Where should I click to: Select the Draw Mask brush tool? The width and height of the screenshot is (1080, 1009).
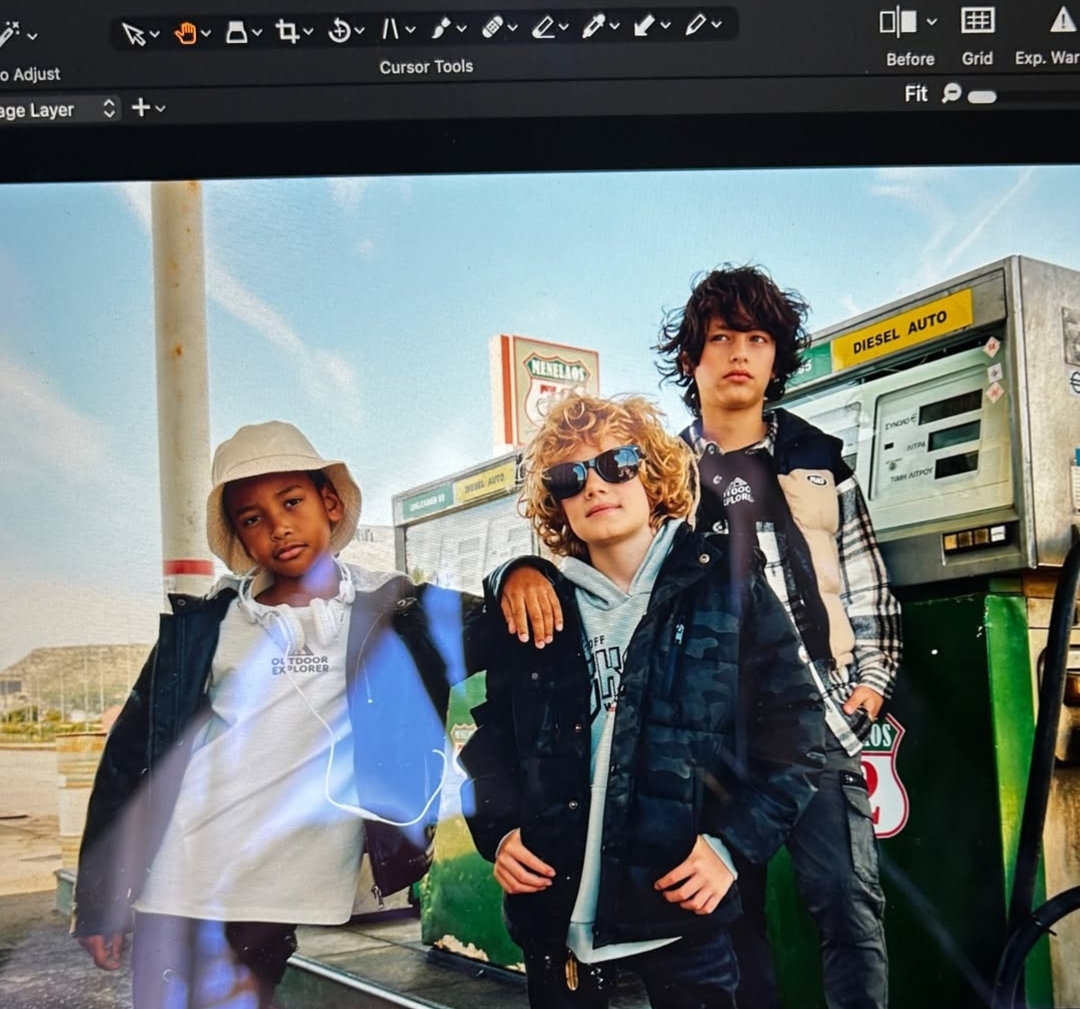441,29
